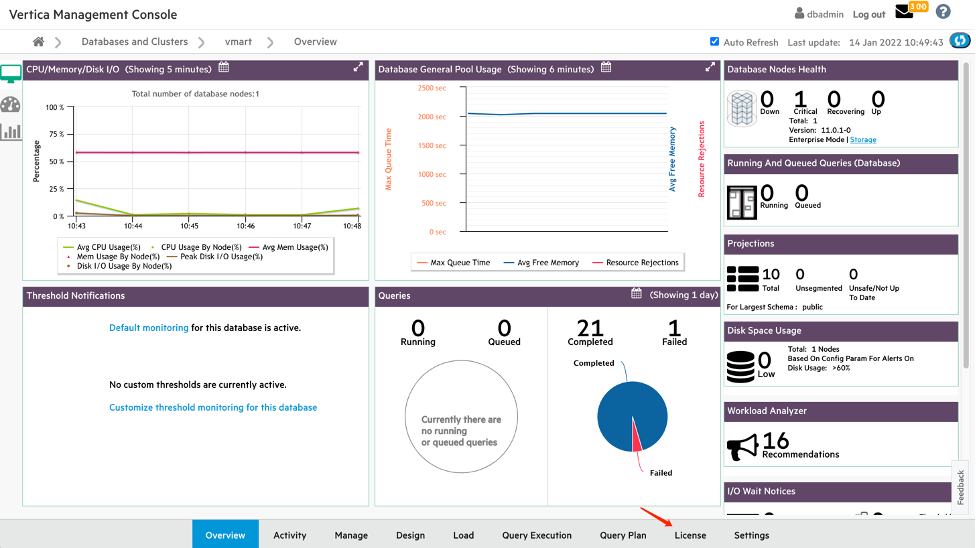Click the 21 Completed queries count

coord(589,328)
